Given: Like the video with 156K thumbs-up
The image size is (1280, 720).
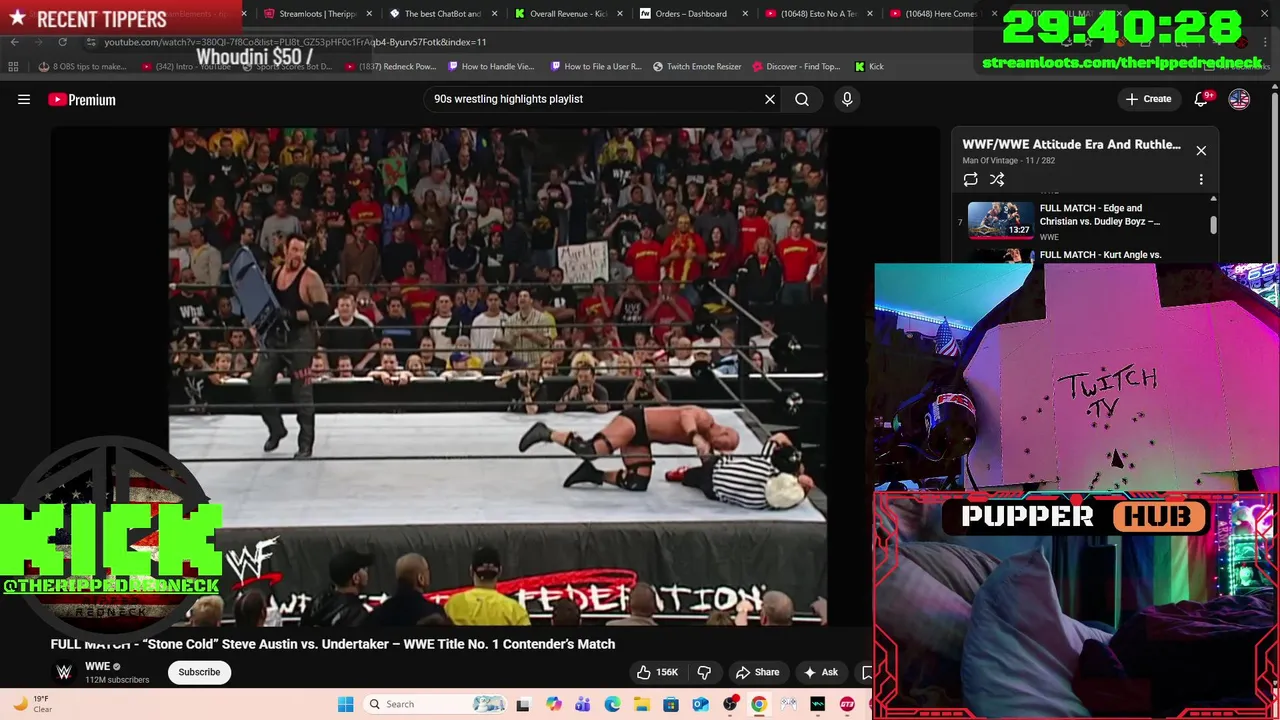Looking at the screenshot, I should point(657,672).
